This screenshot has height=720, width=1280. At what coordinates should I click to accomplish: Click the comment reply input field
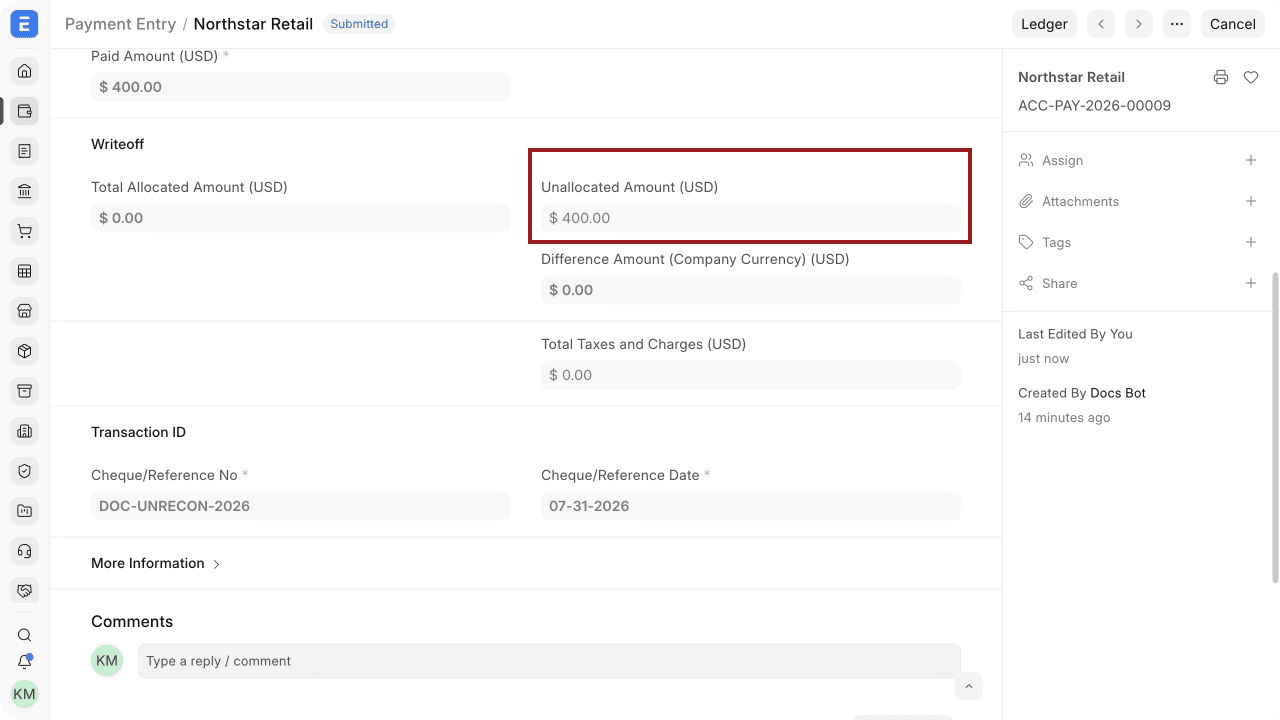[549, 661]
